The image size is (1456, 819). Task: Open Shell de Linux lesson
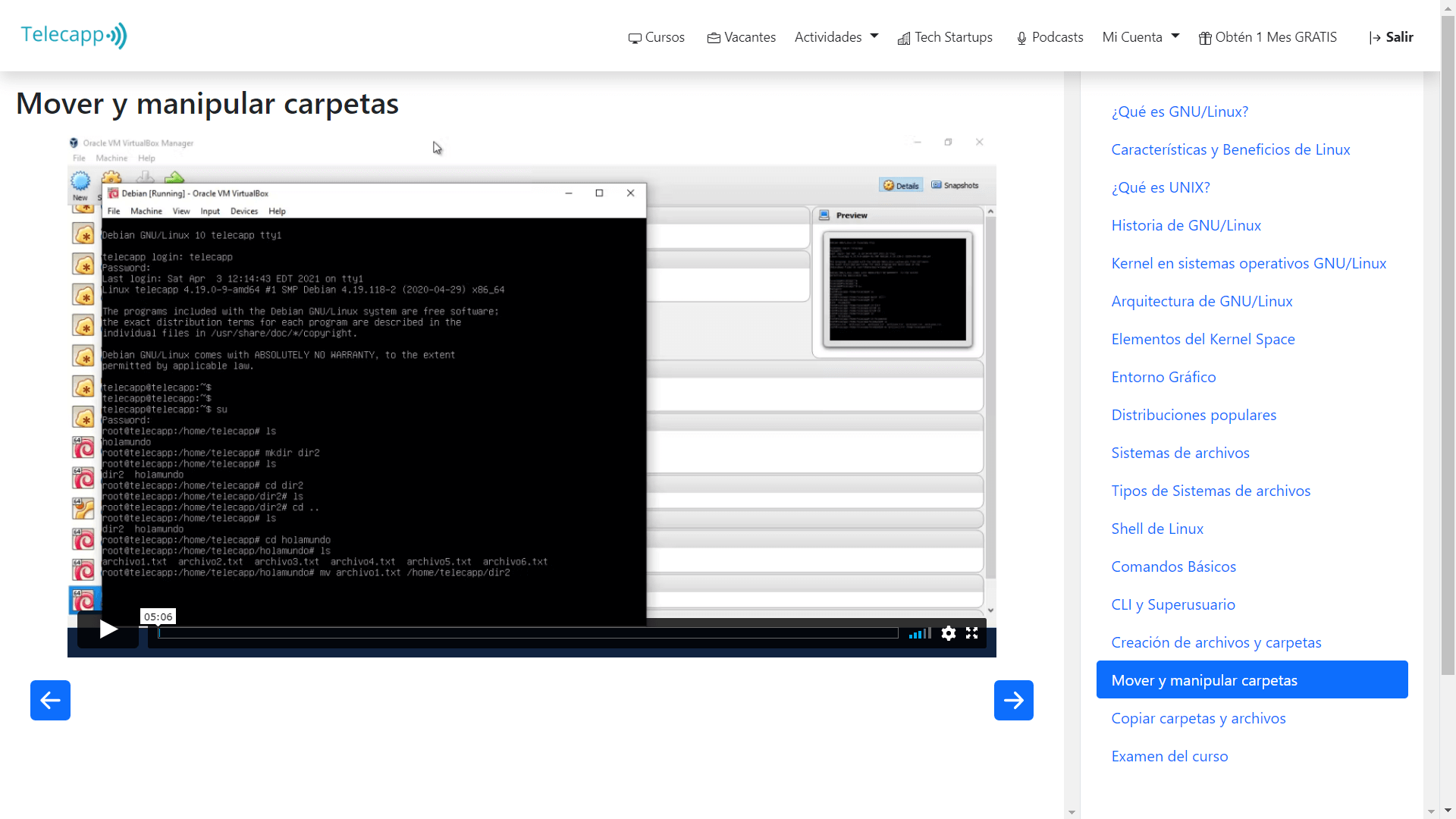coord(1158,529)
